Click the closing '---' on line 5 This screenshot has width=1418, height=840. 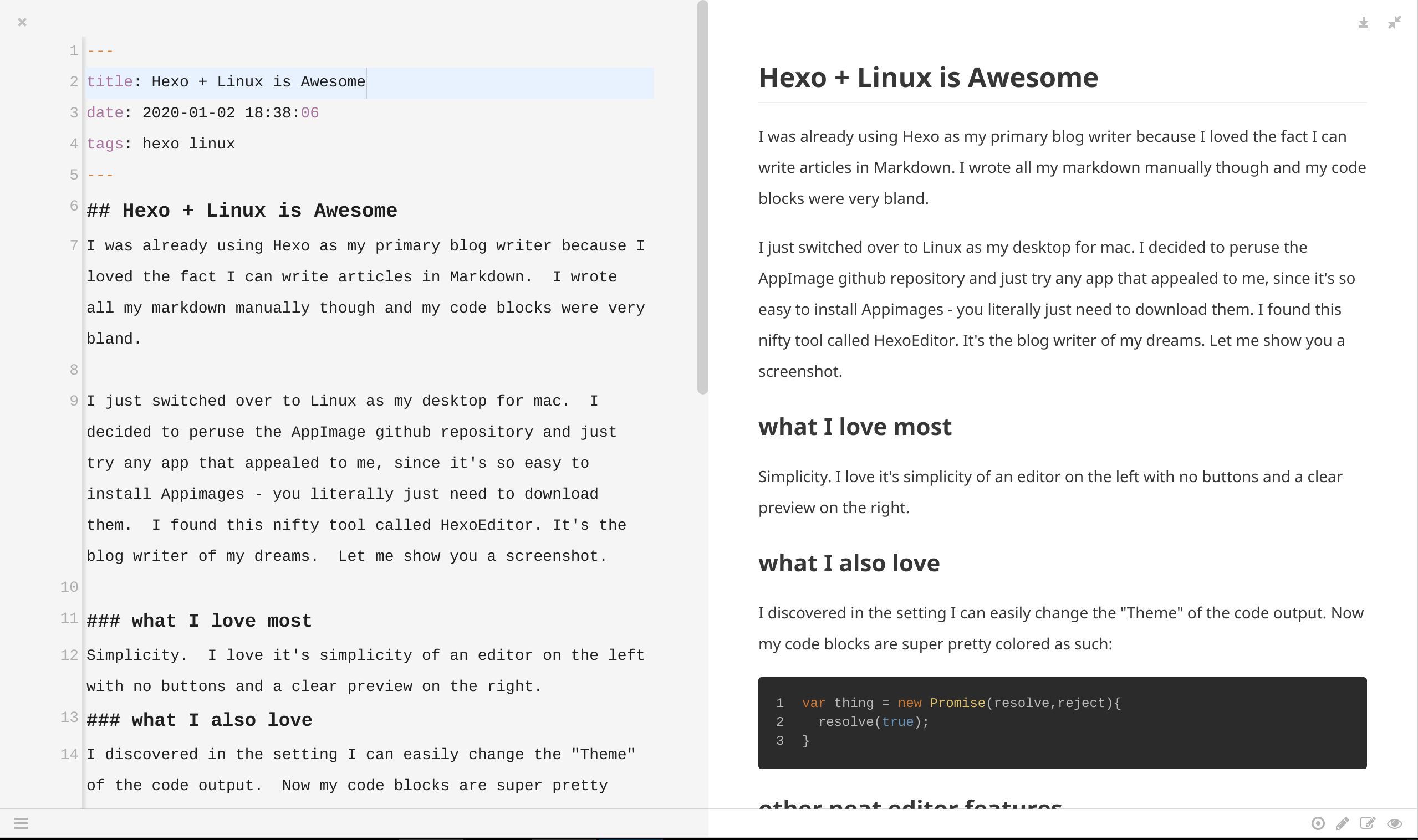100,175
